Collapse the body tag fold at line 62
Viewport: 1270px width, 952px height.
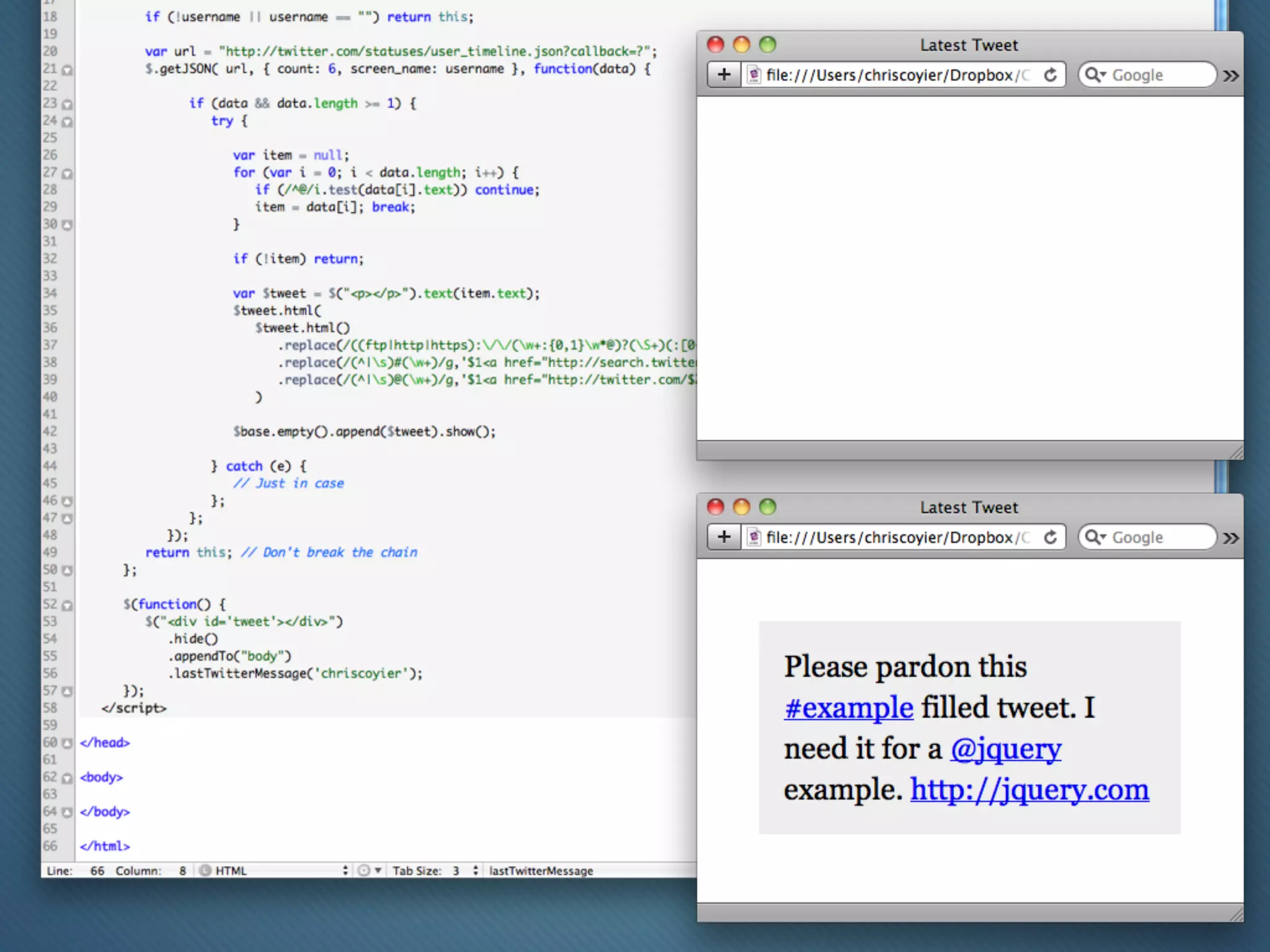coord(67,778)
